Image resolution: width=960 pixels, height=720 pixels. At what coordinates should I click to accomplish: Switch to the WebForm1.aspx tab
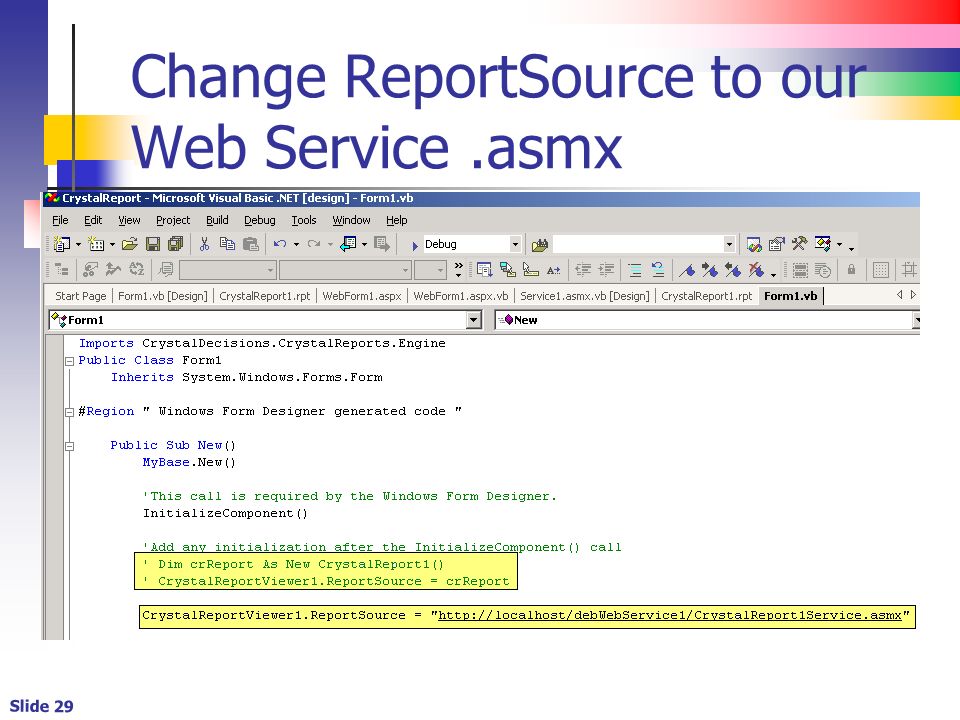[362, 296]
